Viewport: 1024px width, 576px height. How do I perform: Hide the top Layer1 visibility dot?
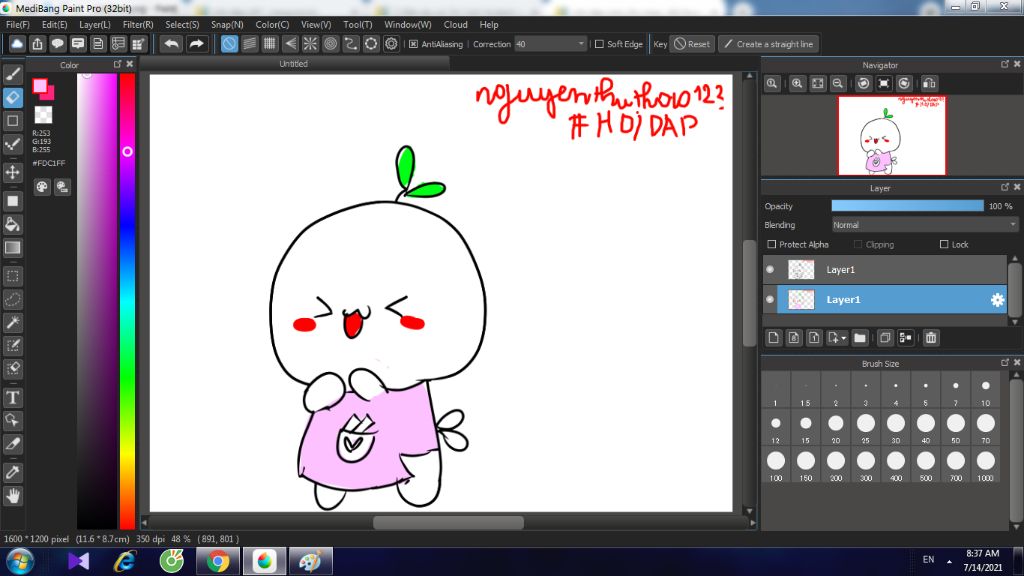click(770, 270)
